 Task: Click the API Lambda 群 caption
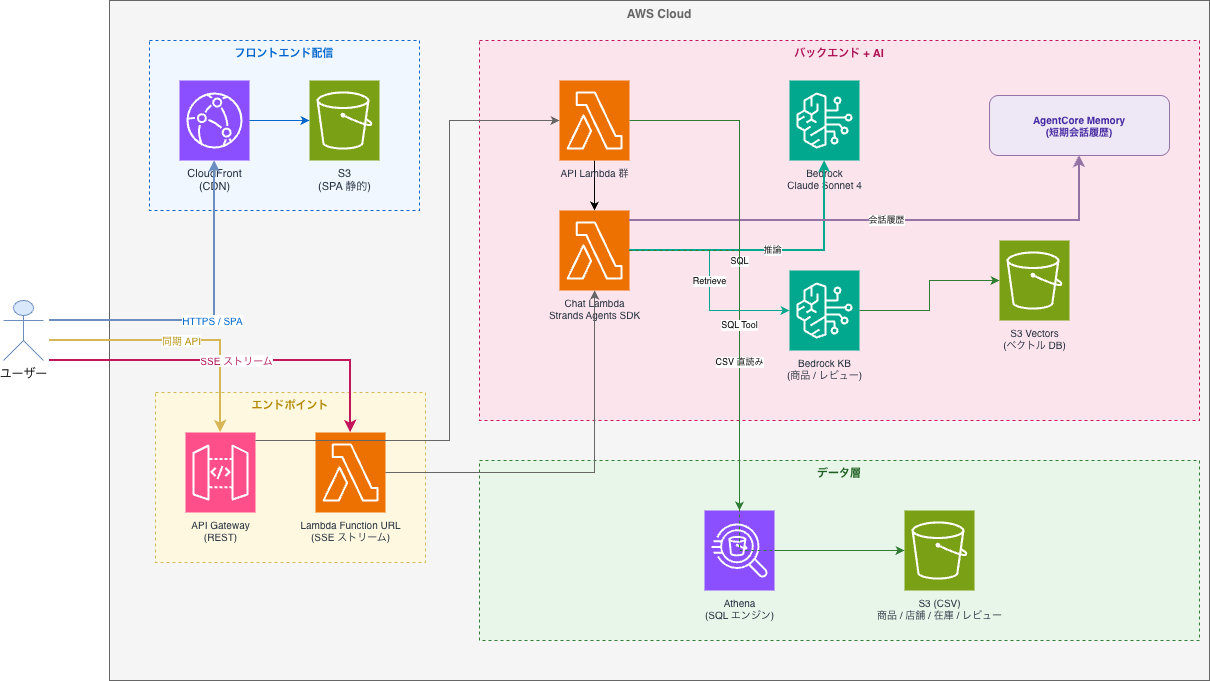tap(595, 174)
